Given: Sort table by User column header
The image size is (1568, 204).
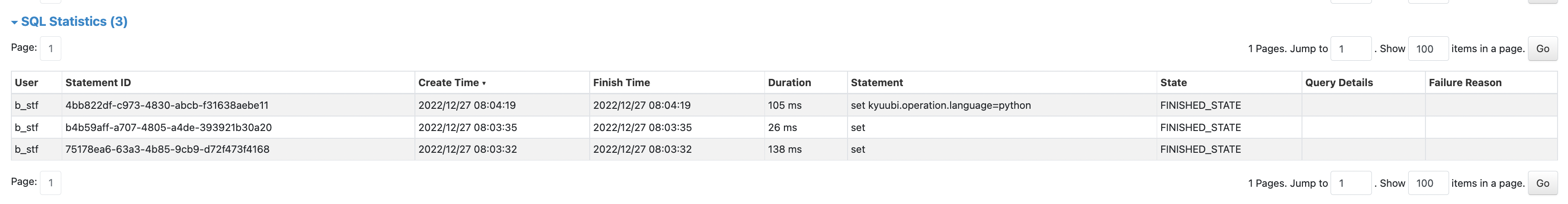Looking at the screenshot, I should point(27,83).
